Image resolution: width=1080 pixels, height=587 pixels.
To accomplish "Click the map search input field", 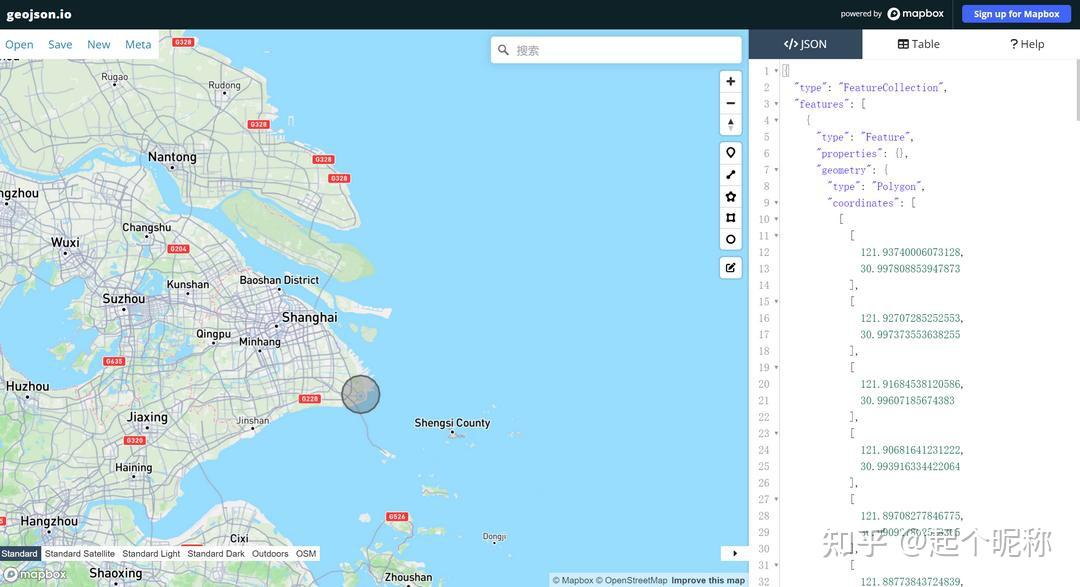I will click(x=616, y=46).
